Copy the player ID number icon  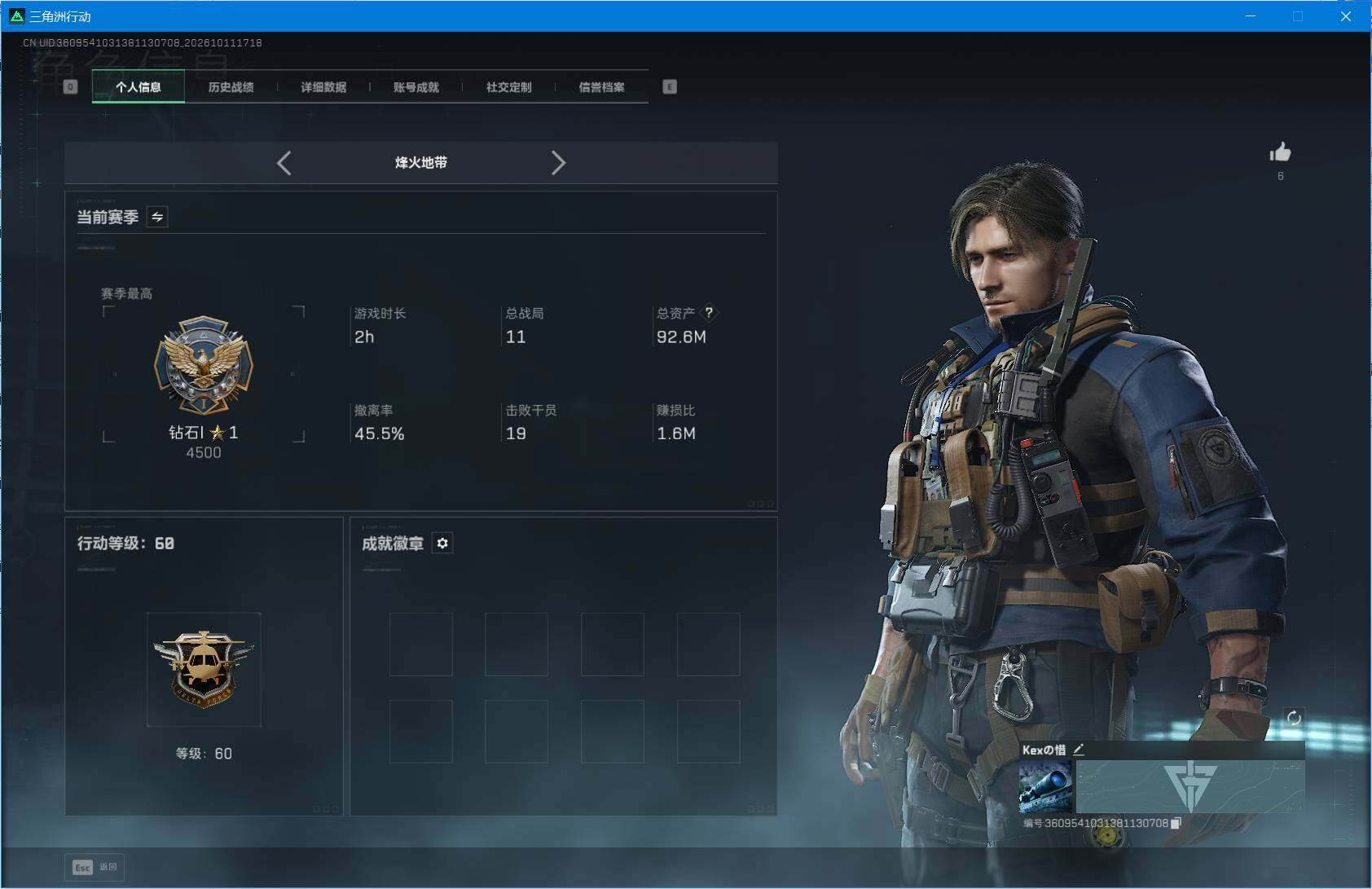1176,824
